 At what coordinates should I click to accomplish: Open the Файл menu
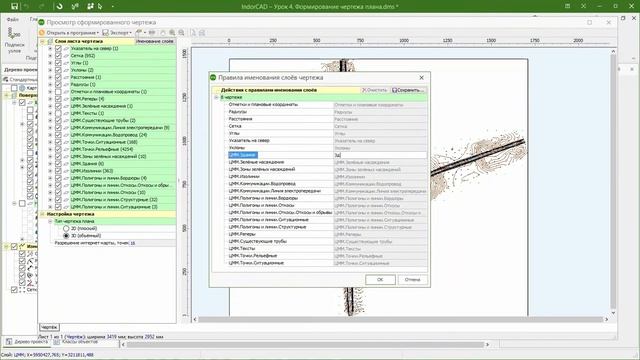[13, 20]
